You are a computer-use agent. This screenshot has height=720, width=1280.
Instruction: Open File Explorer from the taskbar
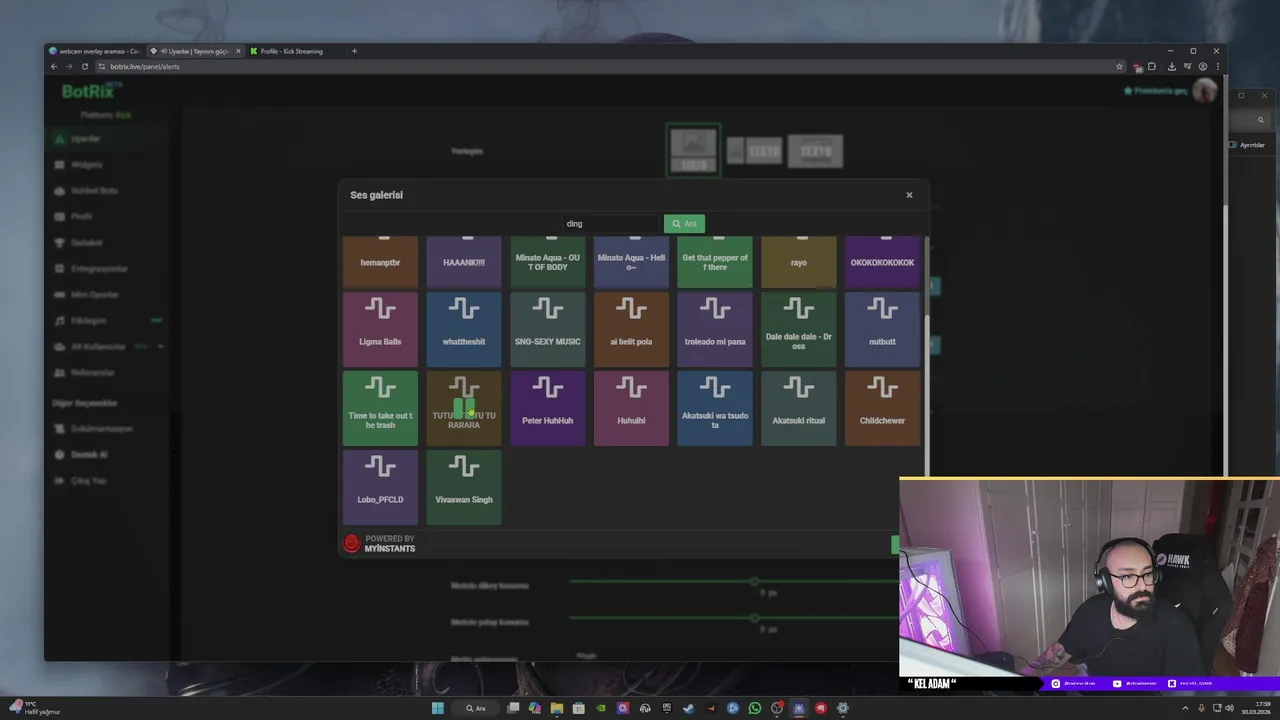click(557, 708)
